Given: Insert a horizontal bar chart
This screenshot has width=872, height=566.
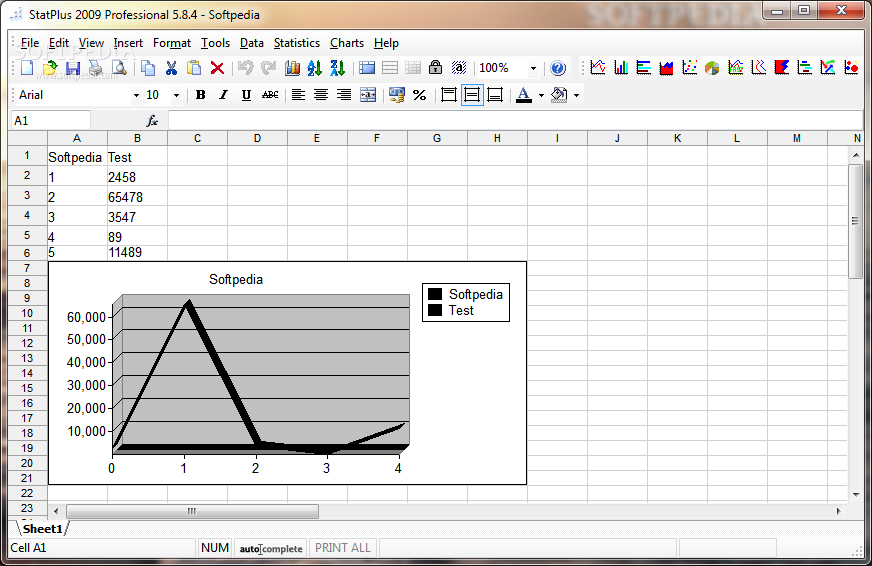Looking at the screenshot, I should click(643, 67).
